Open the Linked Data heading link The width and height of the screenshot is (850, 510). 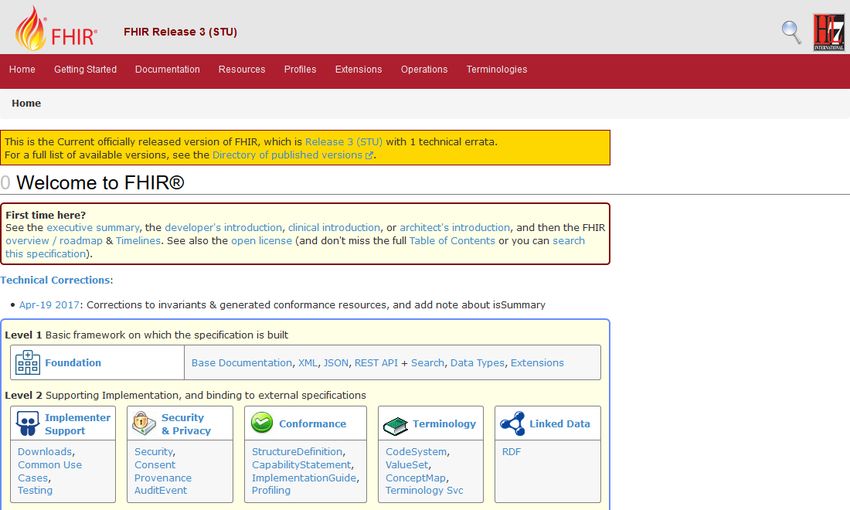[x=560, y=424]
